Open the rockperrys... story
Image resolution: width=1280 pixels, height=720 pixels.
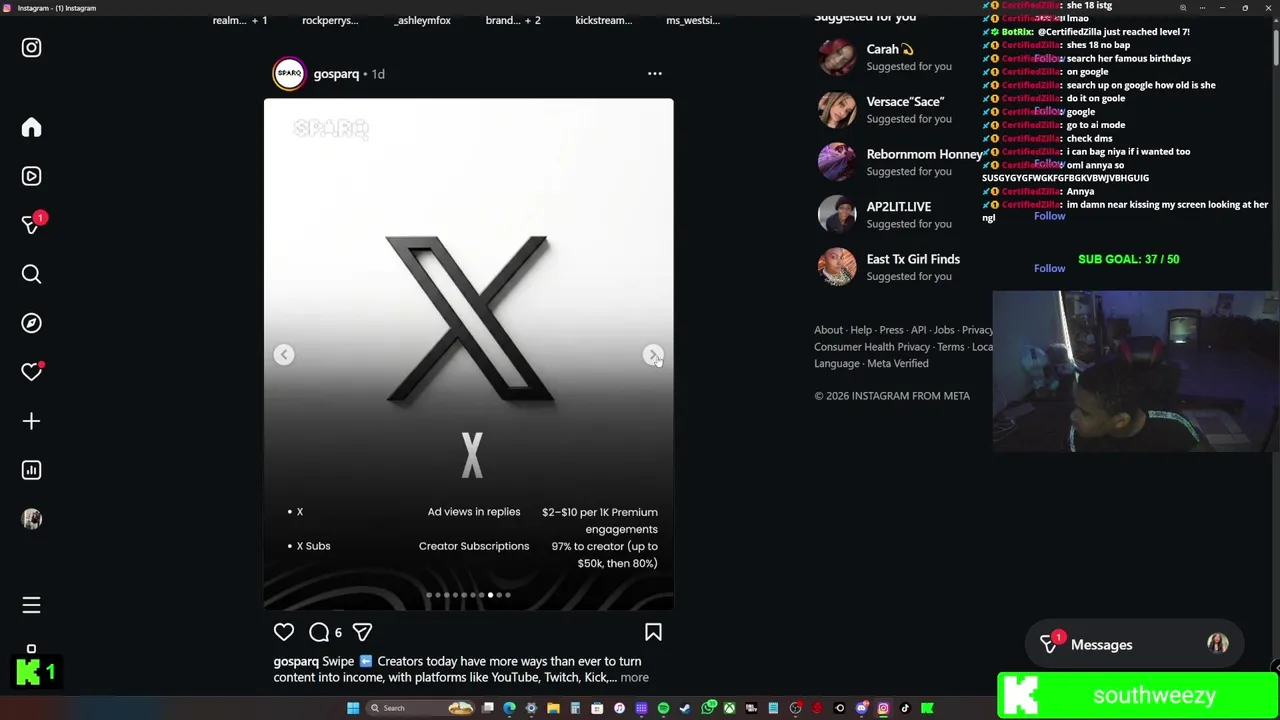[x=330, y=20]
